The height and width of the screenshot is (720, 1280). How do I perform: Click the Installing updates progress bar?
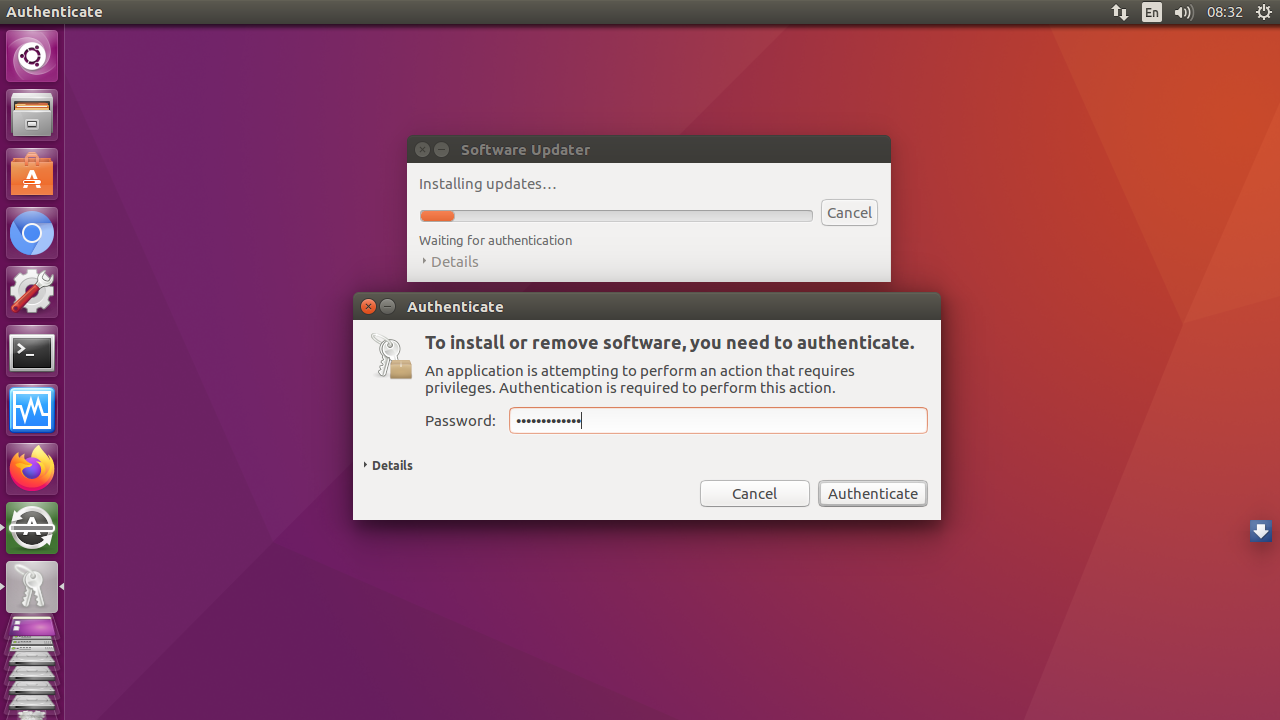[616, 216]
